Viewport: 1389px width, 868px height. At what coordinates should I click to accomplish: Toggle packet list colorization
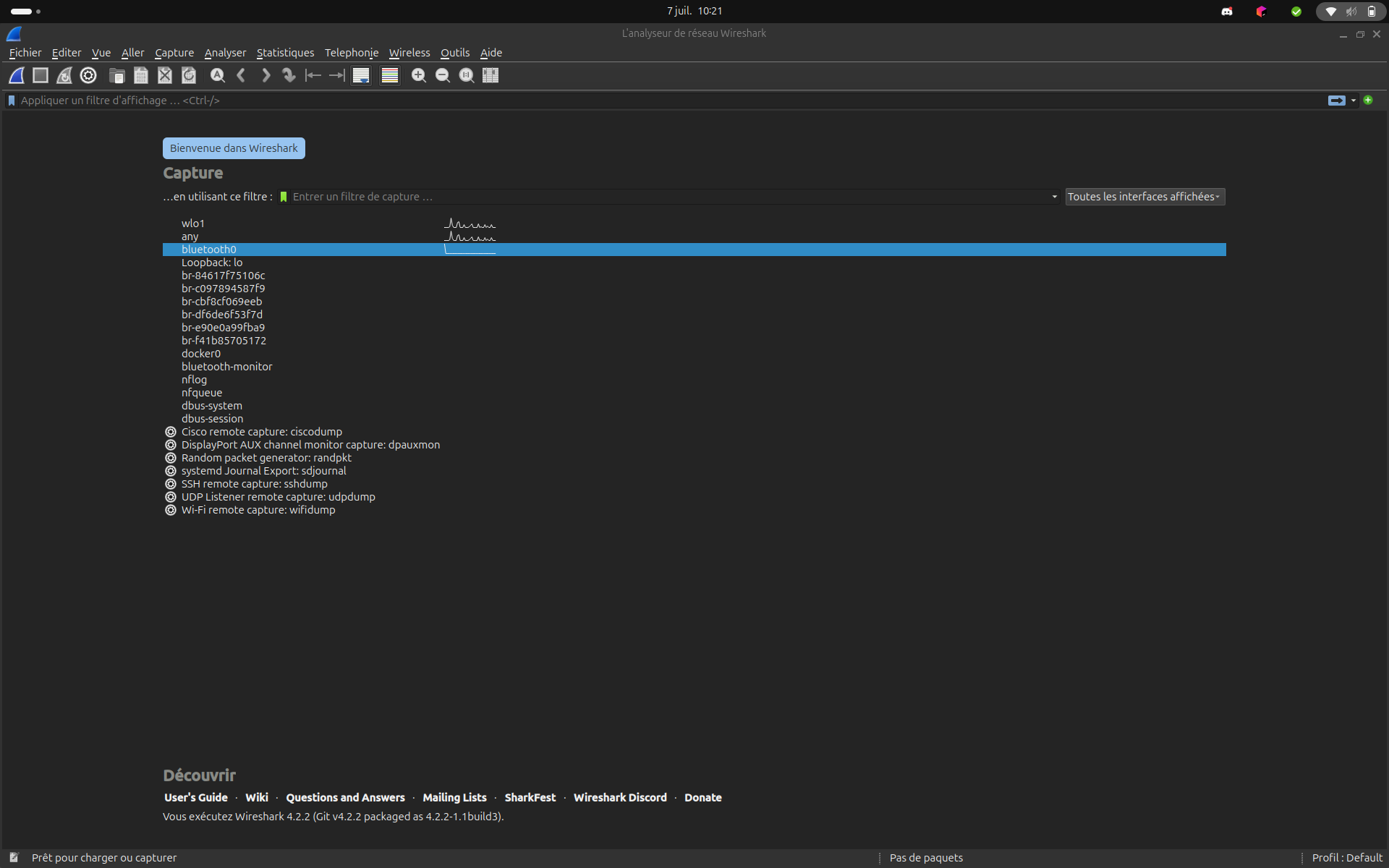[x=390, y=75]
